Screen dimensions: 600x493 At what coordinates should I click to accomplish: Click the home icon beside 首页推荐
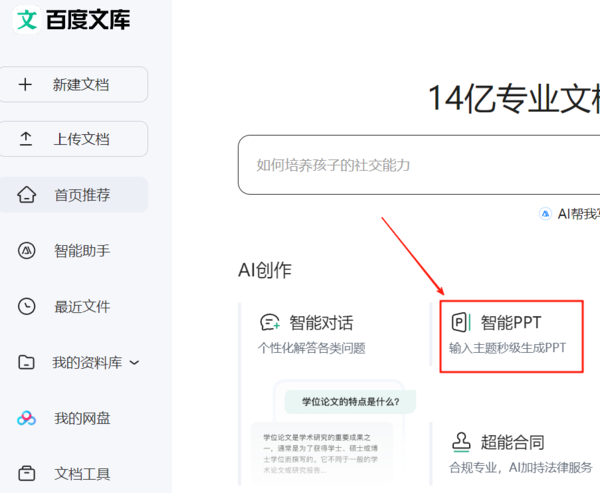click(x=26, y=194)
